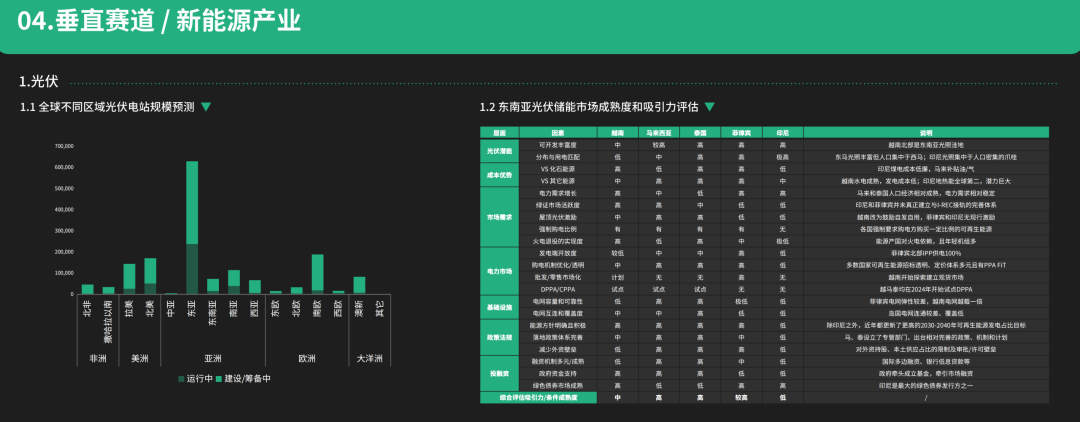This screenshot has width=1080, height=422.
Task: Click the 越南 column header in the table
Action: point(617,132)
